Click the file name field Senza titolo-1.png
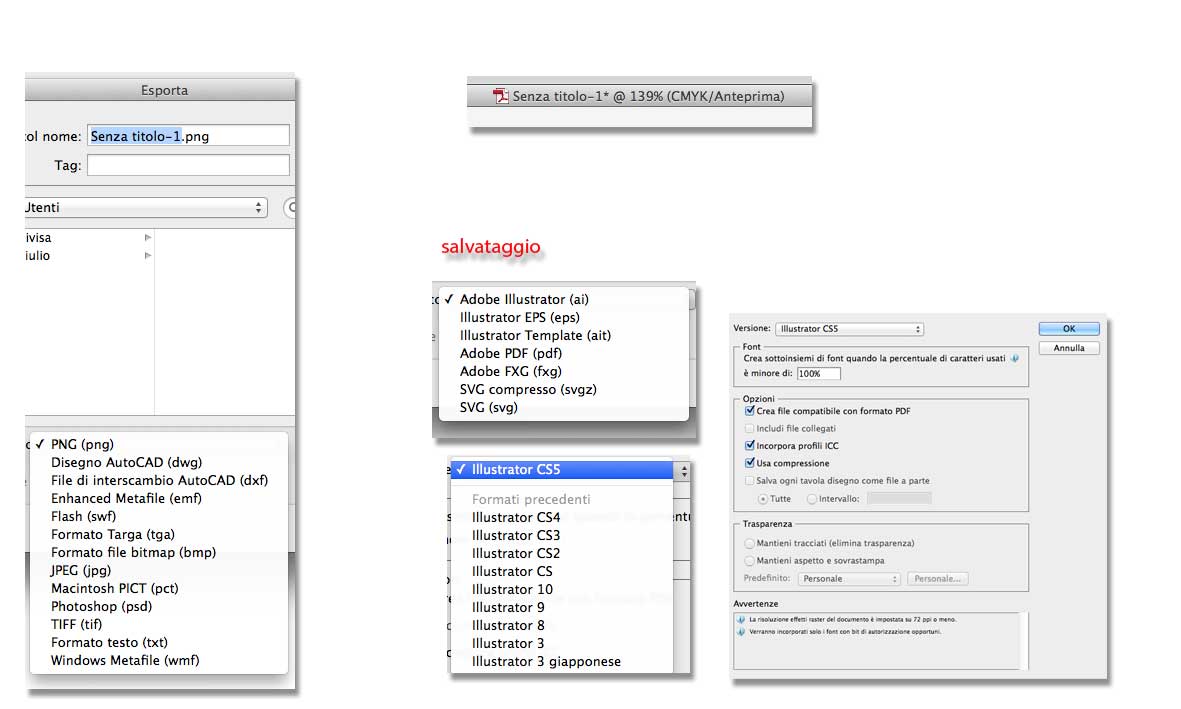The width and height of the screenshot is (1181, 709). [188, 136]
